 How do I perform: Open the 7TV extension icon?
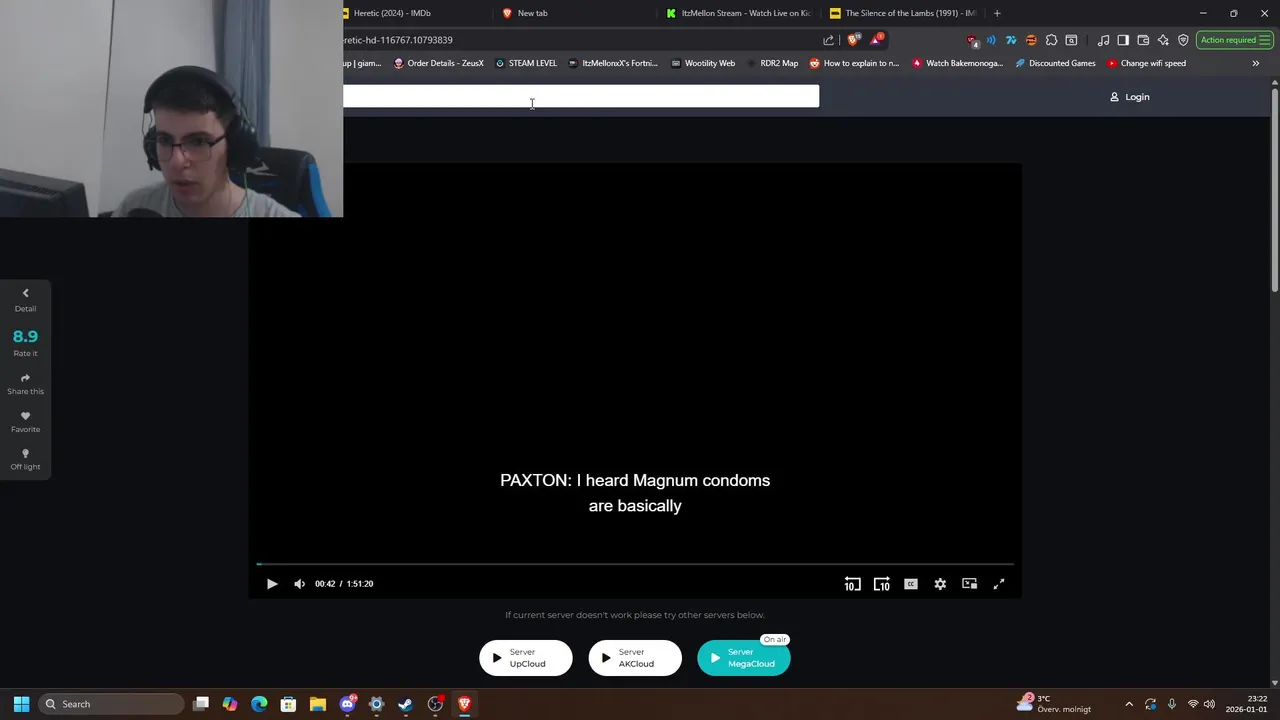[1011, 40]
